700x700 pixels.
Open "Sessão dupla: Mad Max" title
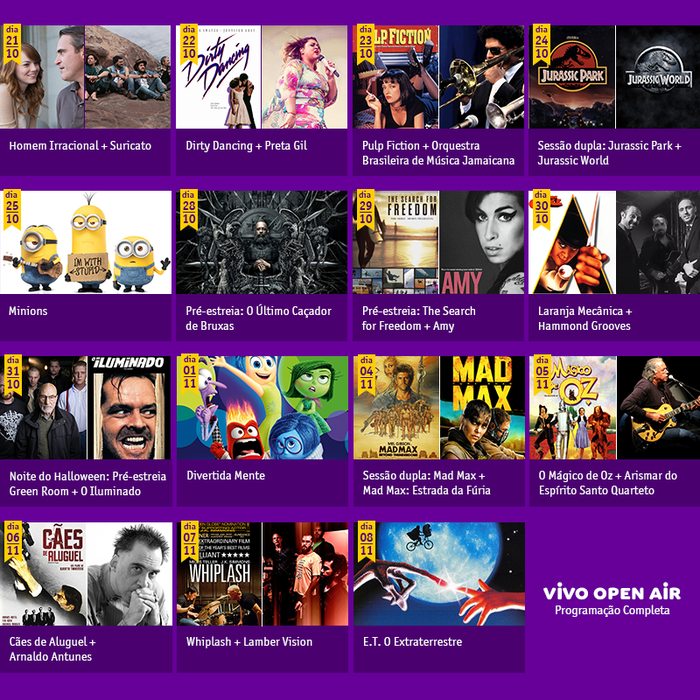click(x=426, y=483)
